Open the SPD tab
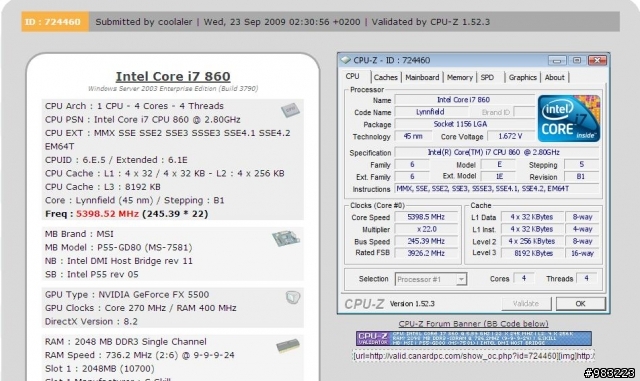The width and height of the screenshot is (640, 381). 487,77
